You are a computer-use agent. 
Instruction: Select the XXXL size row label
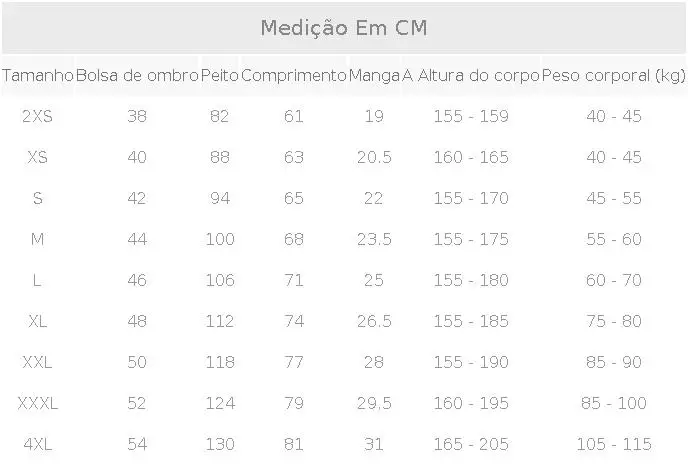(x=37, y=403)
